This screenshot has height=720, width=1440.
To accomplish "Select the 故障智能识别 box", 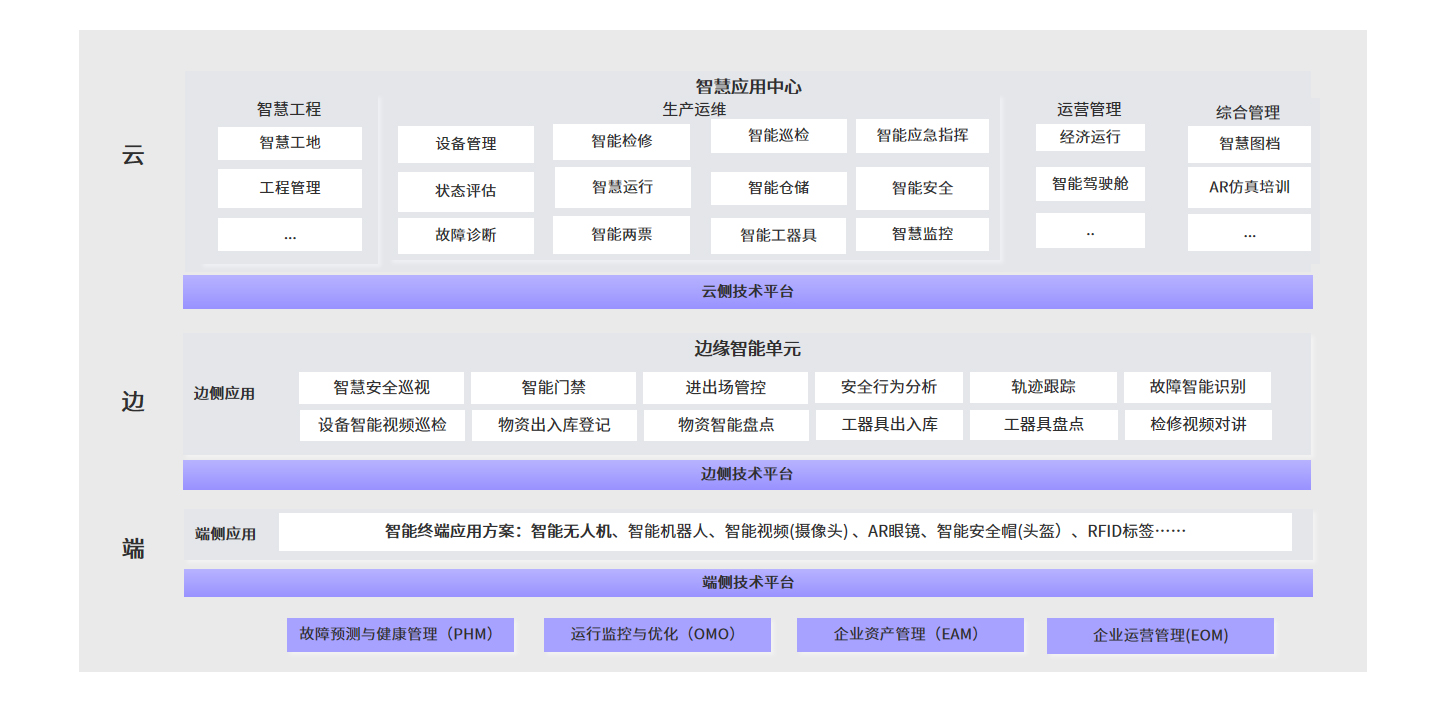I will [x=1197, y=387].
